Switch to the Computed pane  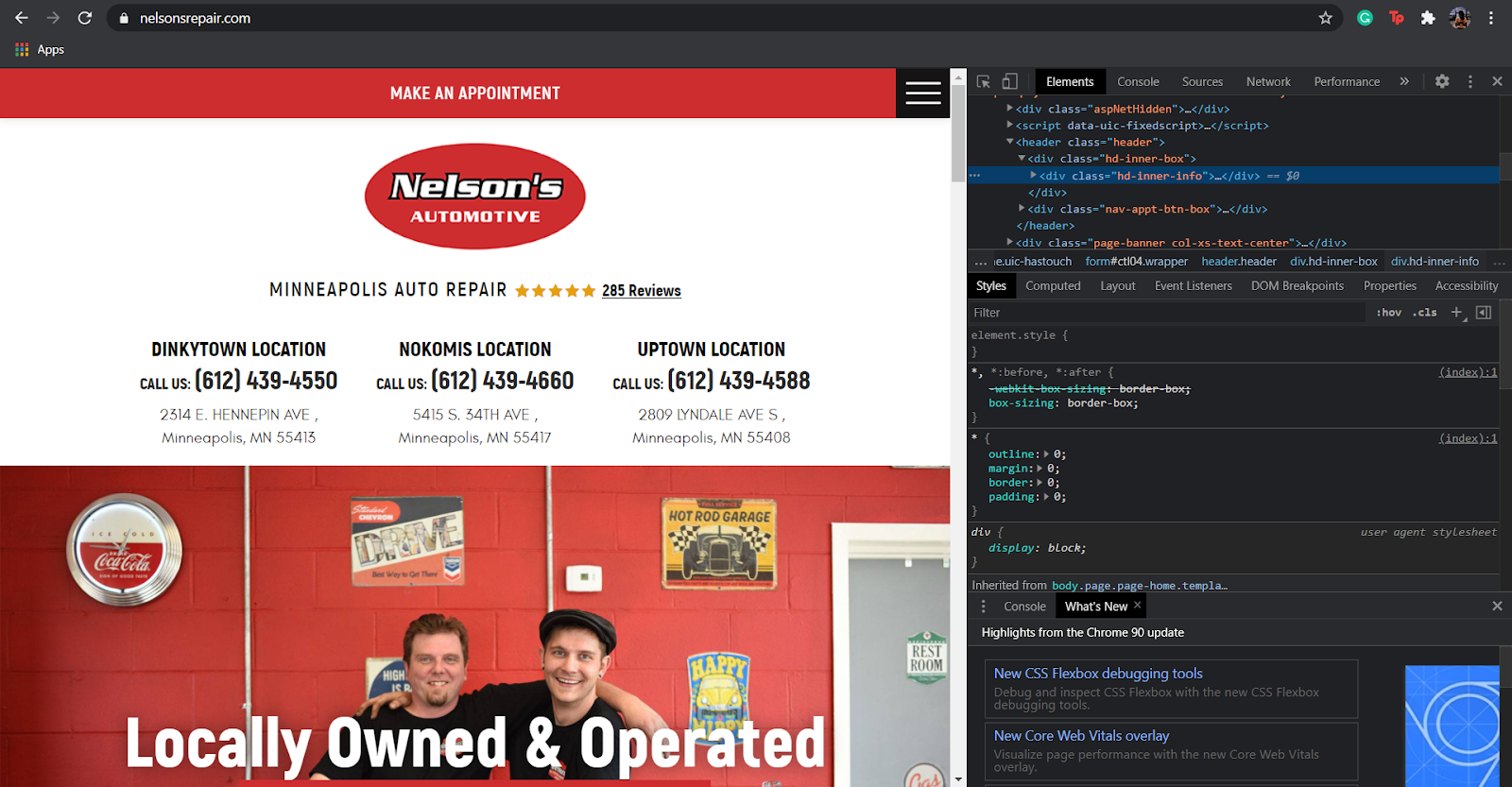[1053, 285]
